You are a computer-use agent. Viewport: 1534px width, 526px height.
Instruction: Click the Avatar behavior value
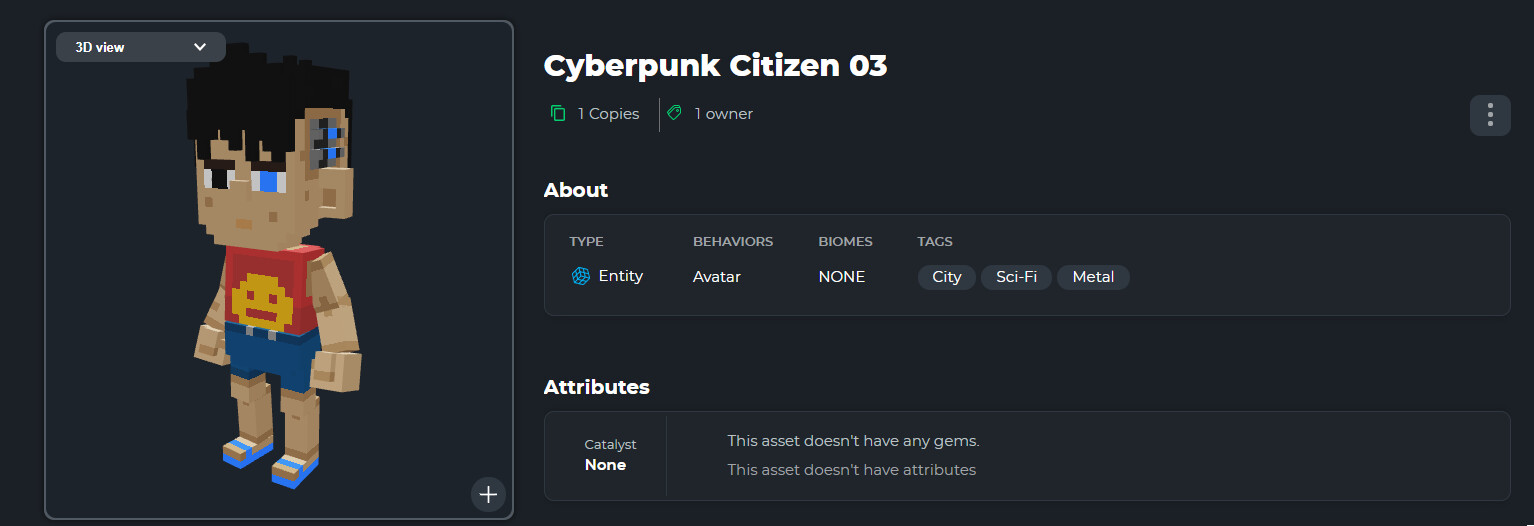[717, 277]
